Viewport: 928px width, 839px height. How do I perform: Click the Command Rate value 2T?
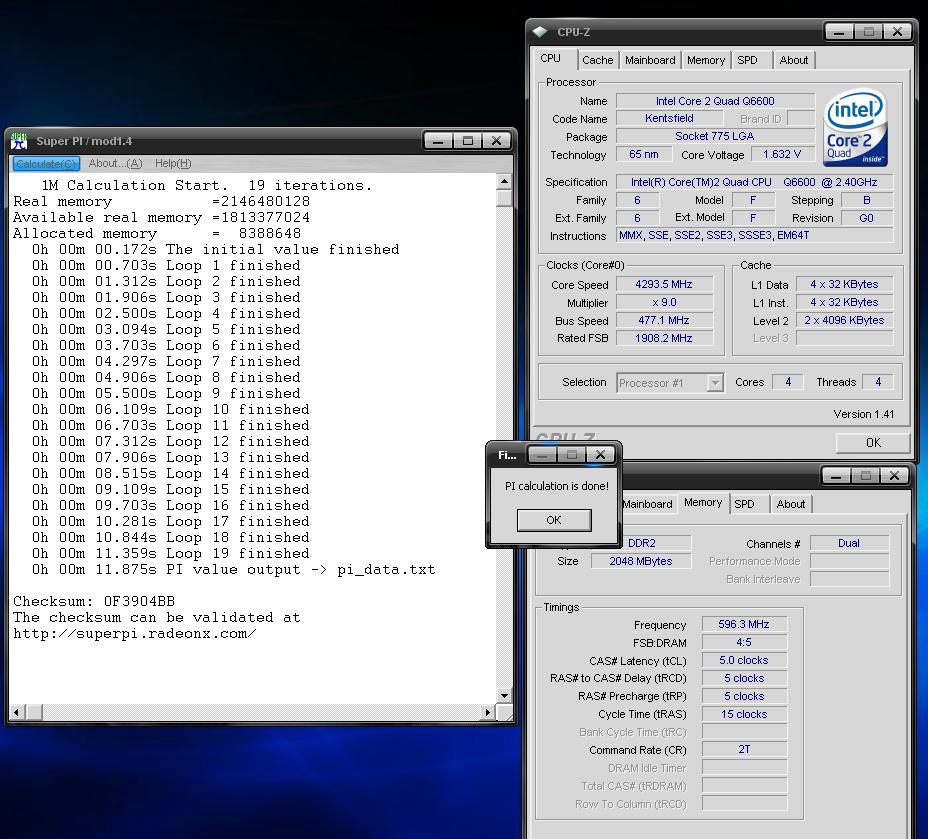click(x=744, y=750)
